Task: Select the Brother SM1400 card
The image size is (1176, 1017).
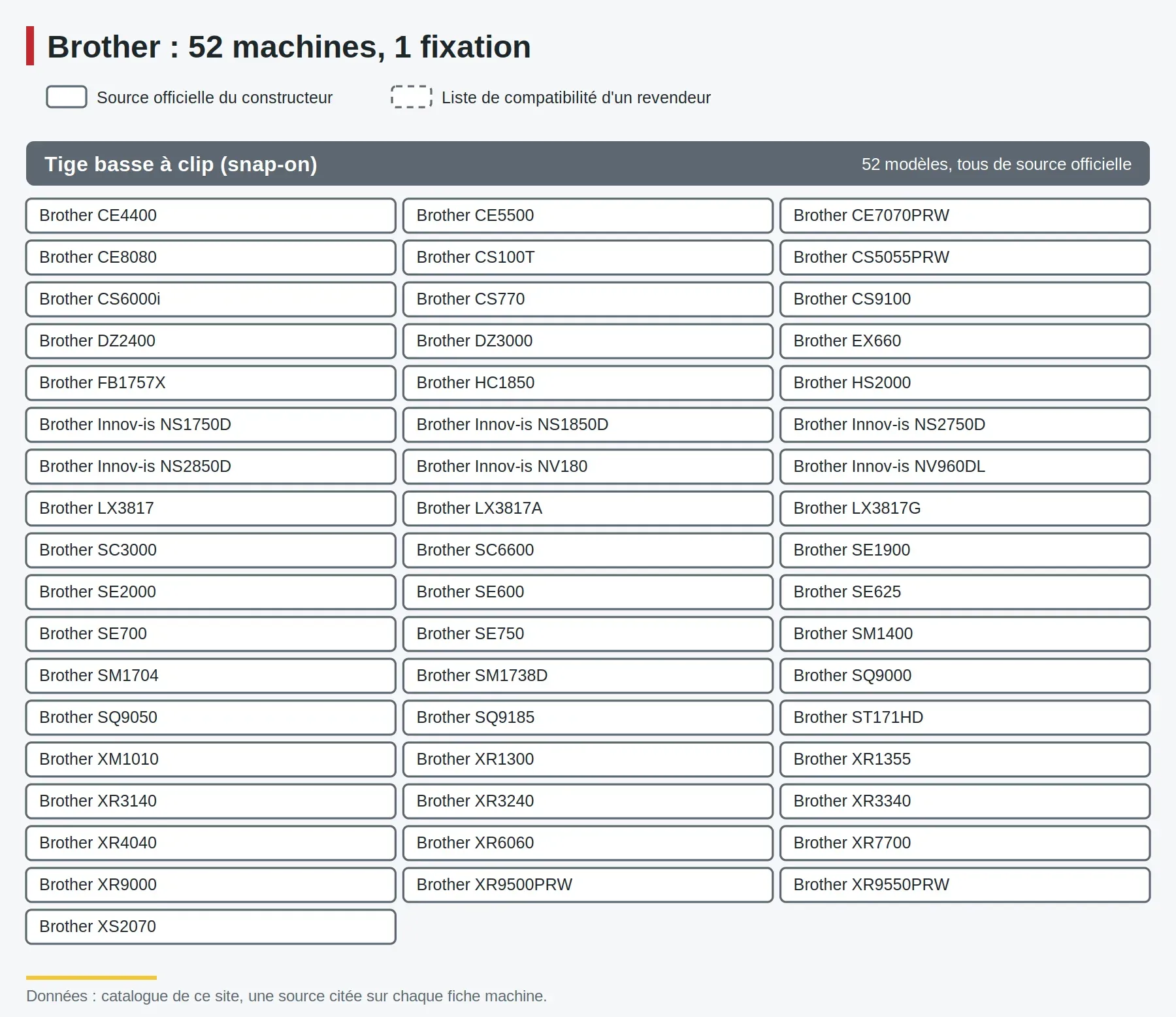Action: click(965, 634)
